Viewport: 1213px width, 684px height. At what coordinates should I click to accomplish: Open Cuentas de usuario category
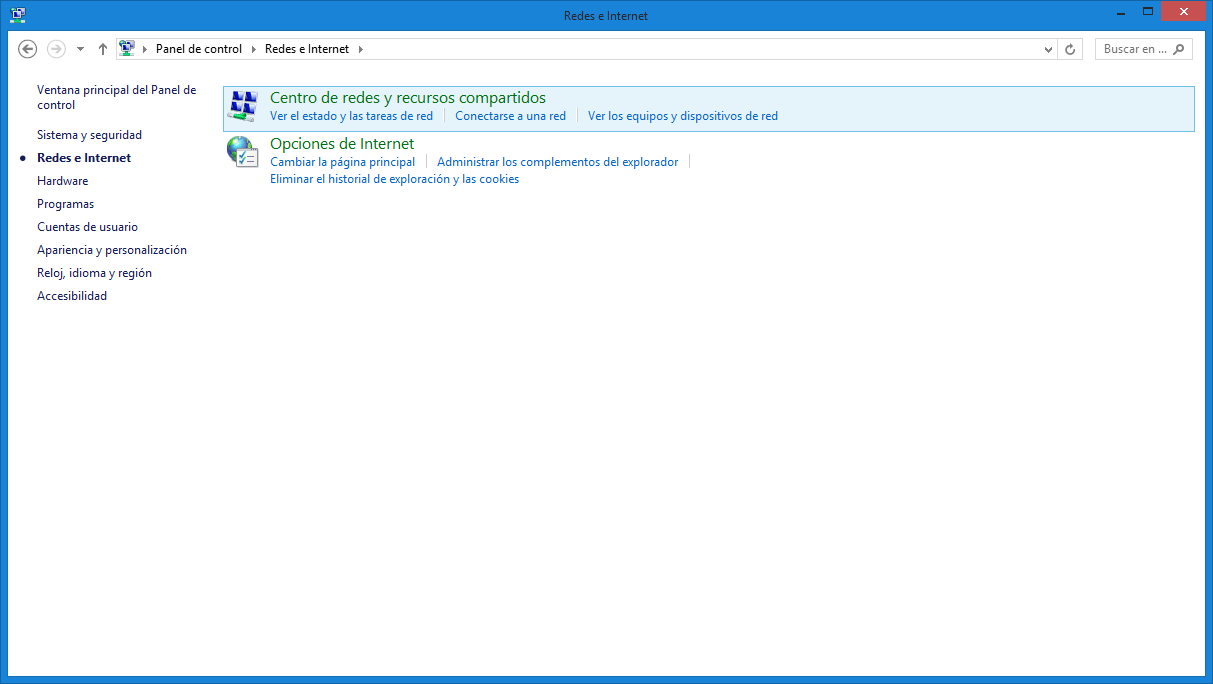(x=88, y=227)
